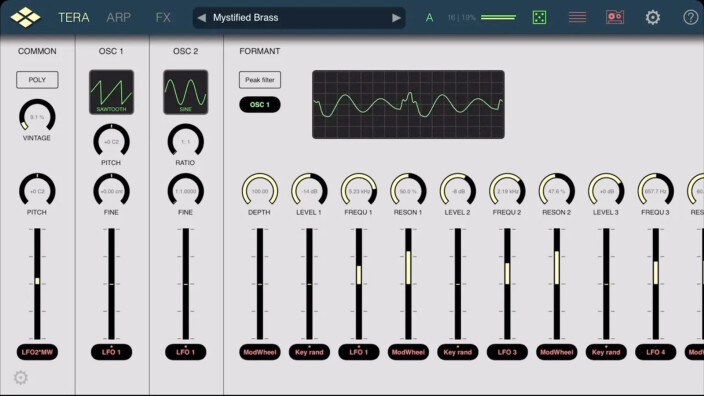
Task: Click the COMMON pitch modulation slider
Action: coord(37,284)
